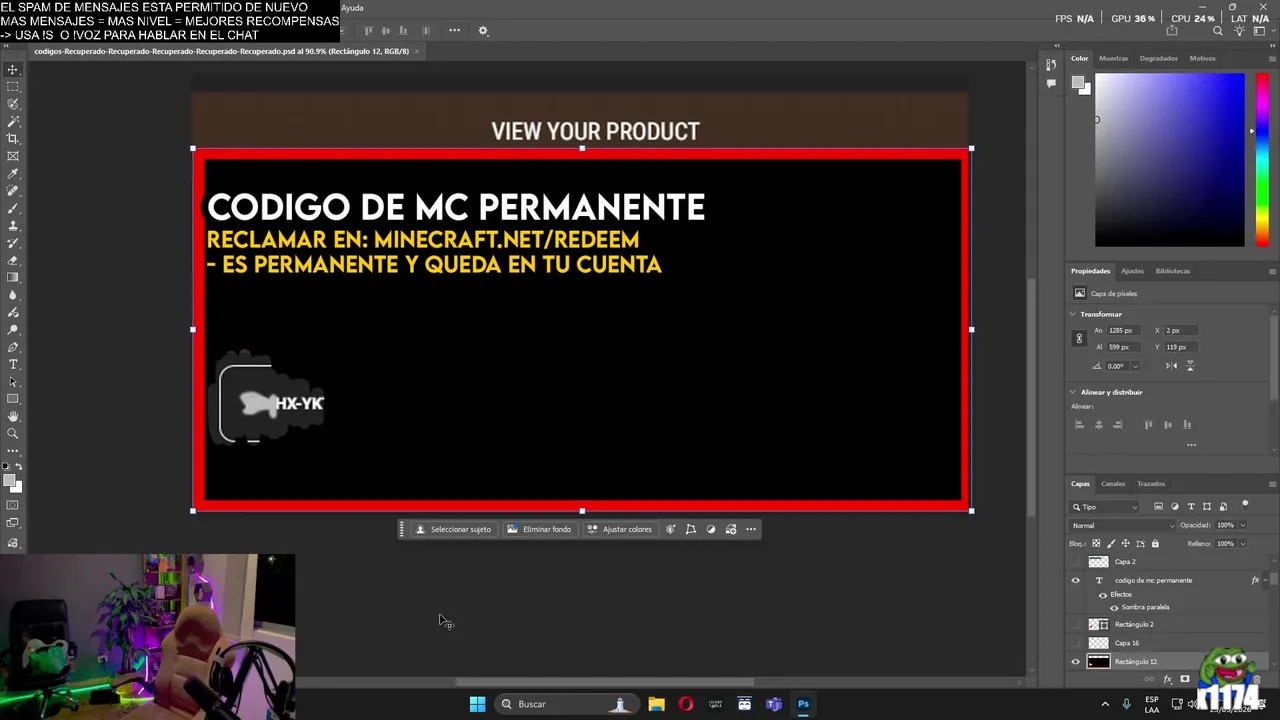
Task: Switch to the Muestras tab
Action: (1113, 58)
